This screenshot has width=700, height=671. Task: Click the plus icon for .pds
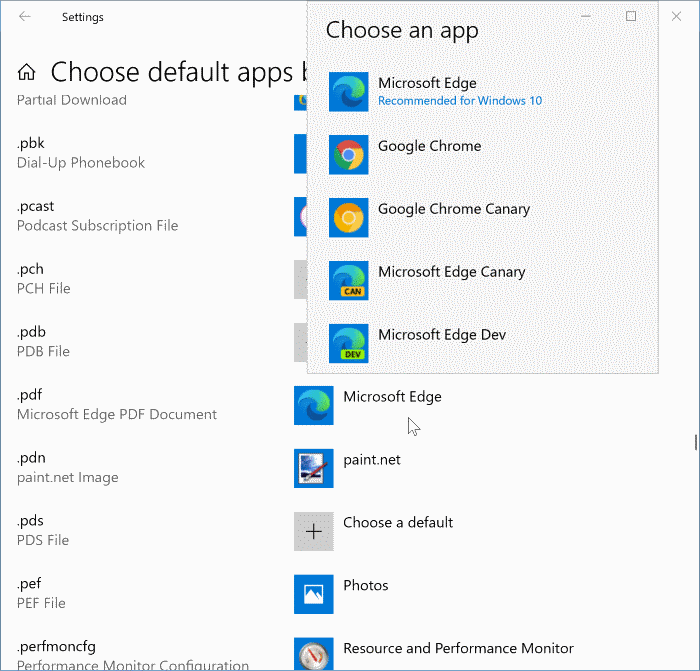coord(313,531)
